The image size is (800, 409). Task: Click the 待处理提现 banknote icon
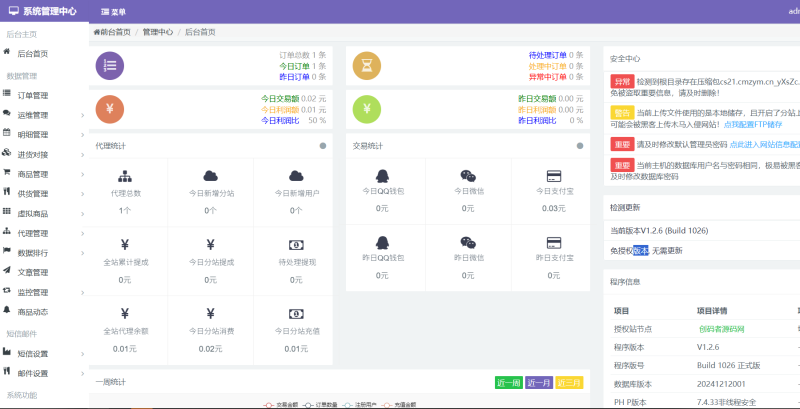pos(296,245)
